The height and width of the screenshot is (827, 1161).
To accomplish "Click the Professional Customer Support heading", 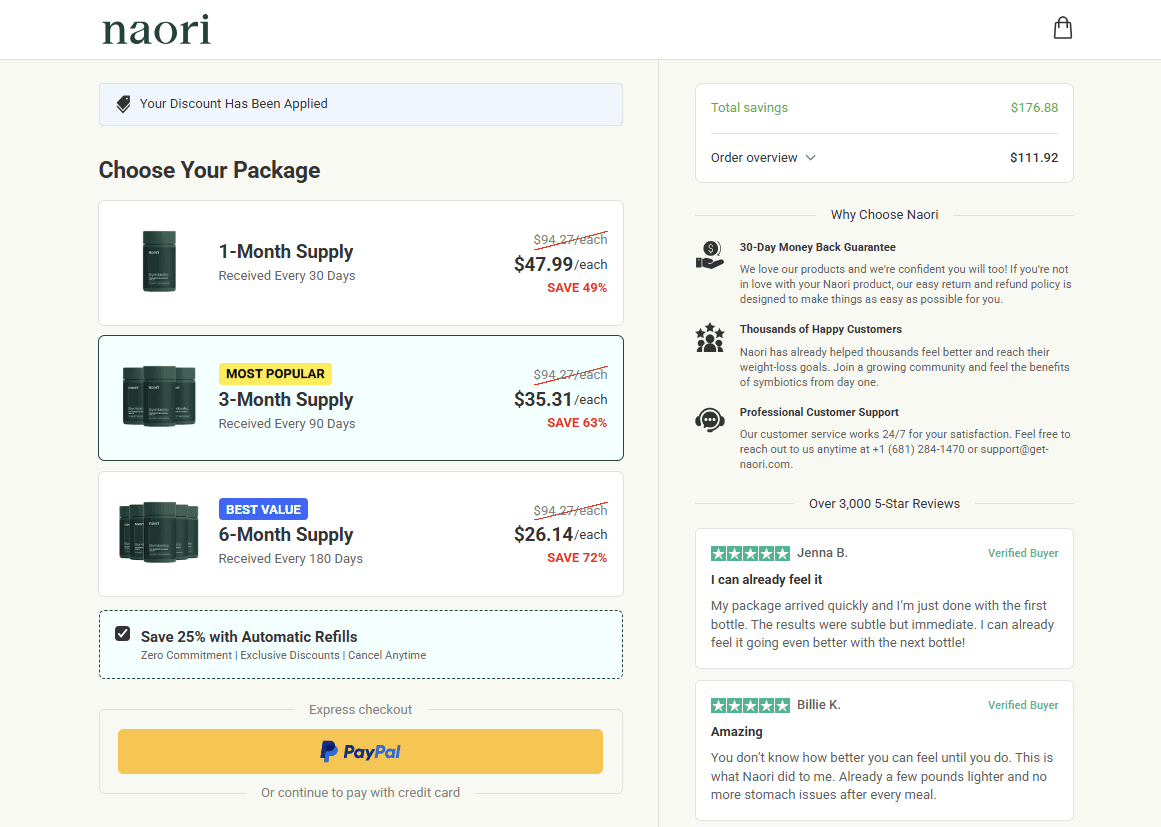I will [x=819, y=412].
